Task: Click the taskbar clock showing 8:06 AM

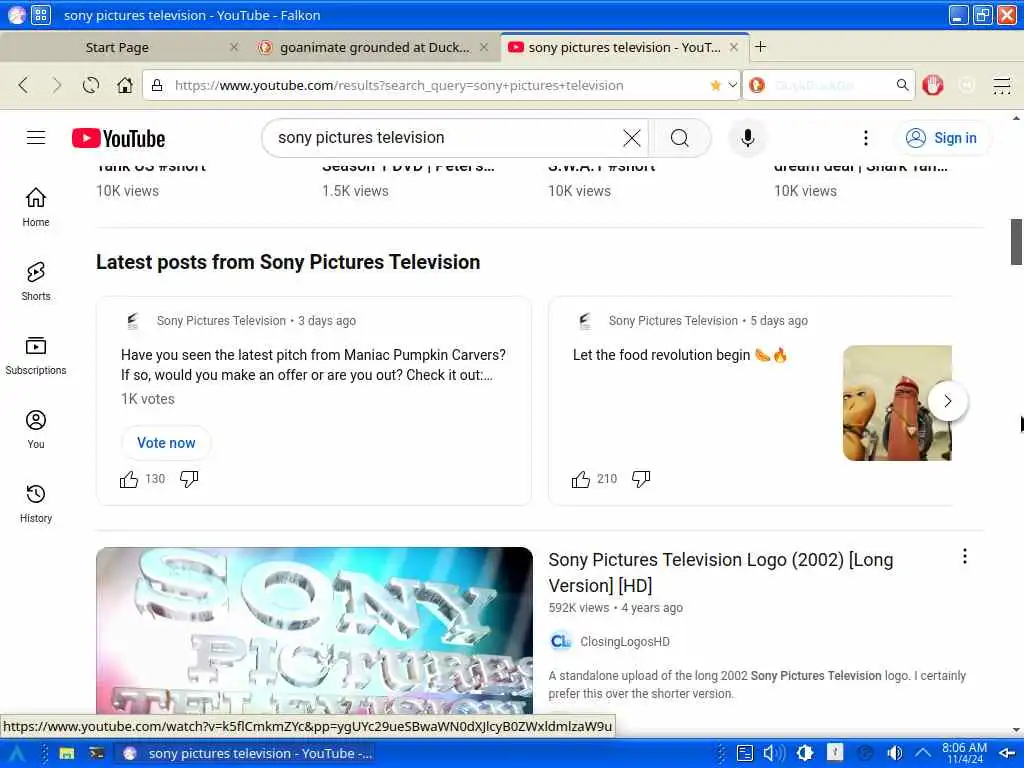Action: coord(964,754)
